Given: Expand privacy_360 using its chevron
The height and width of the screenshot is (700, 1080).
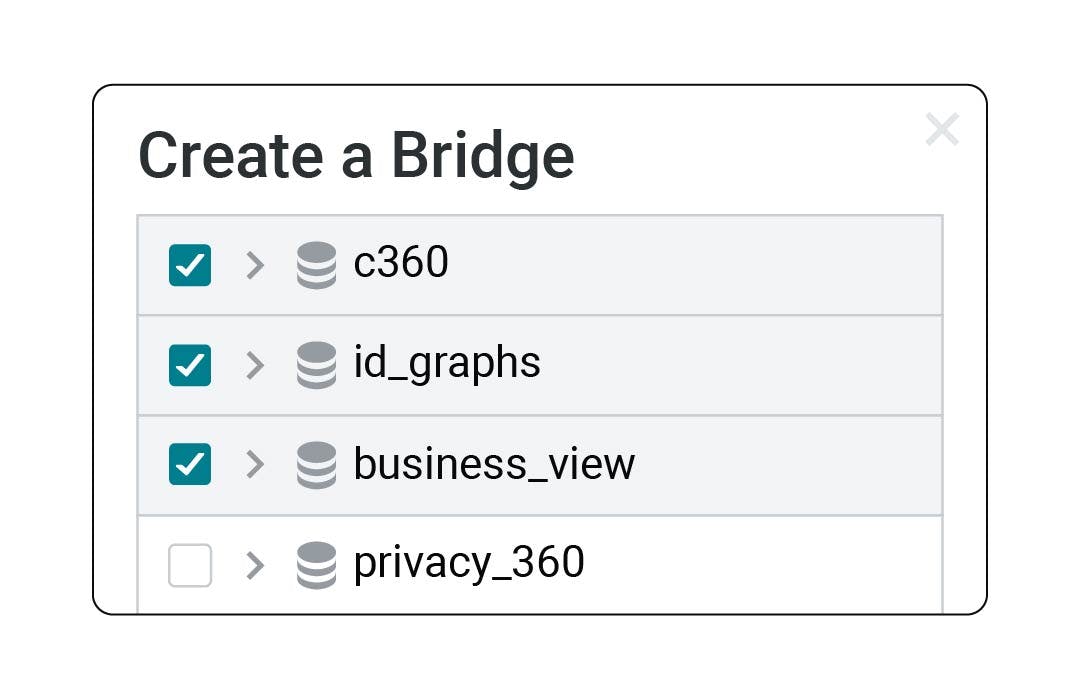Looking at the screenshot, I should coord(255,565).
